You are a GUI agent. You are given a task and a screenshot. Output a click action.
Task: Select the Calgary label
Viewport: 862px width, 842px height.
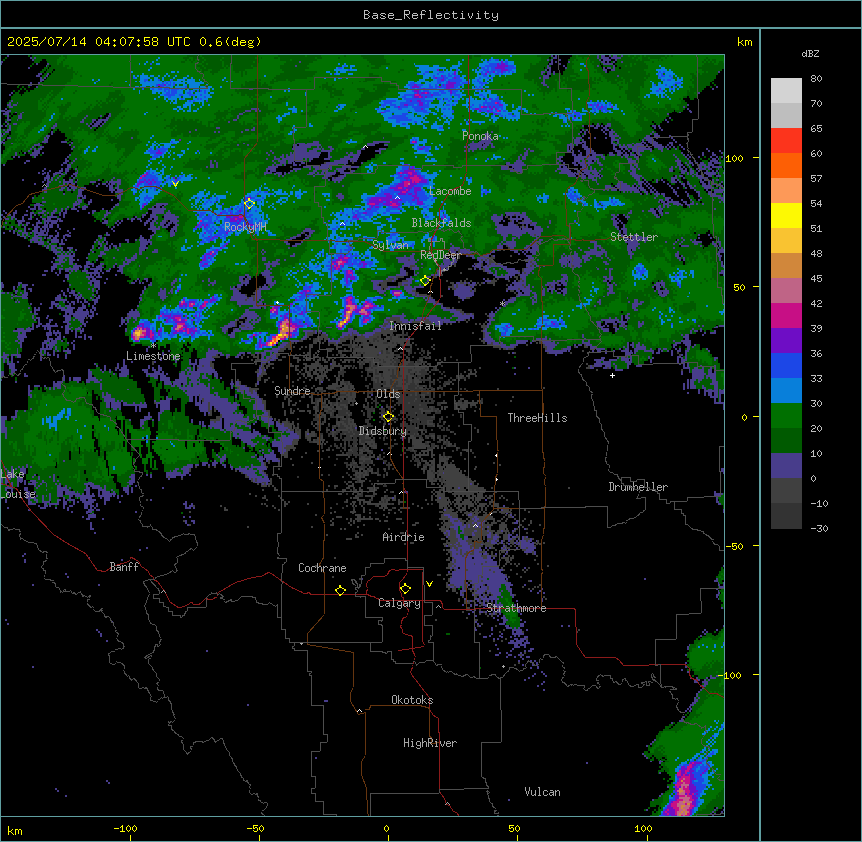[399, 603]
